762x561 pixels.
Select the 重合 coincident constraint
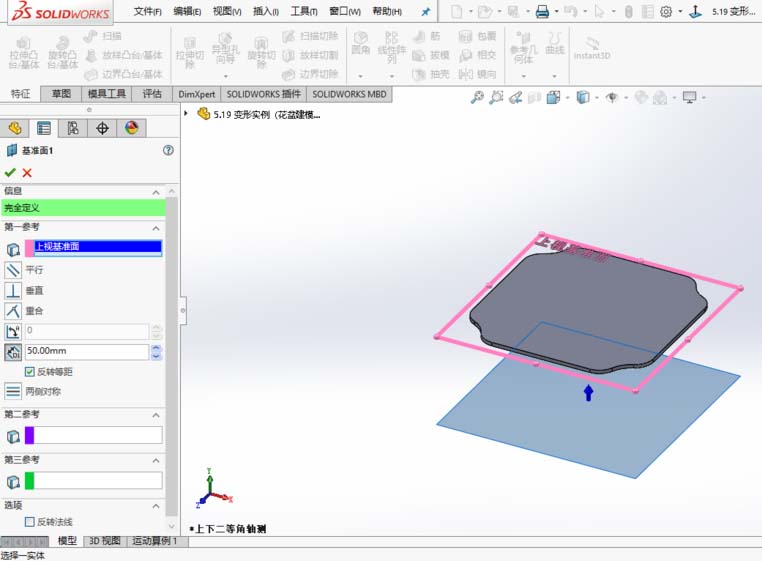click(x=13, y=311)
